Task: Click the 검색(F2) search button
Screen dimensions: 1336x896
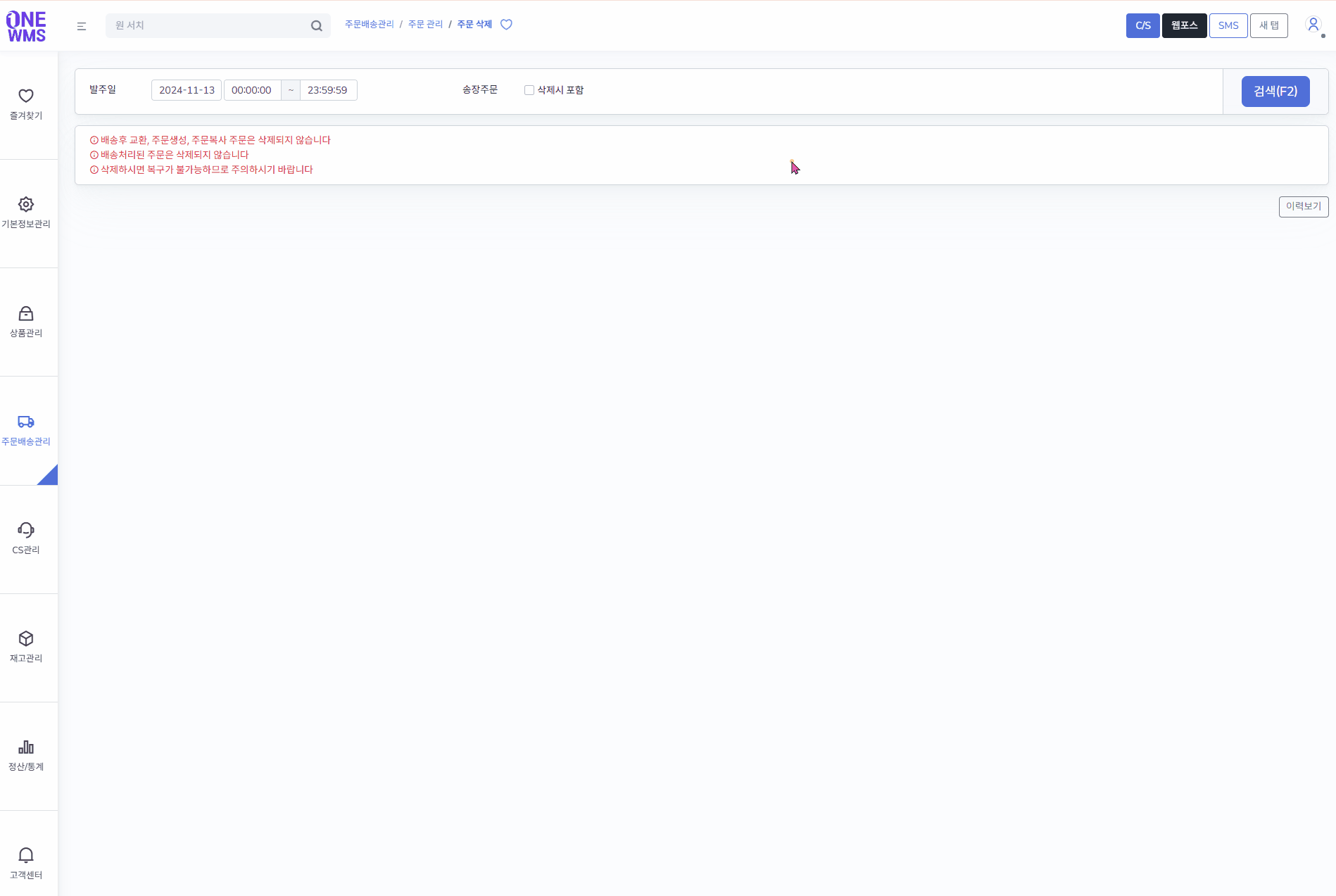Action: pyautogui.click(x=1275, y=92)
